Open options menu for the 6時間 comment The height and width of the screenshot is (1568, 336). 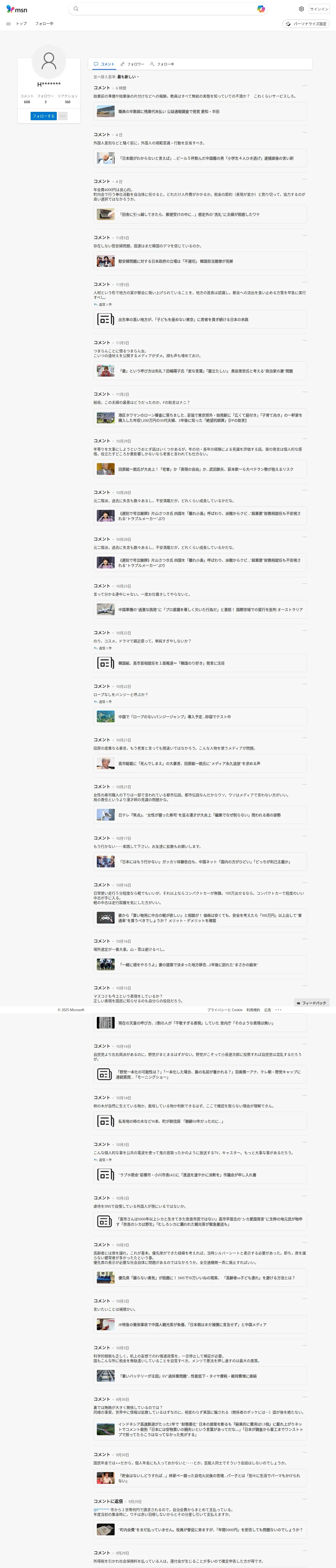(x=304, y=86)
